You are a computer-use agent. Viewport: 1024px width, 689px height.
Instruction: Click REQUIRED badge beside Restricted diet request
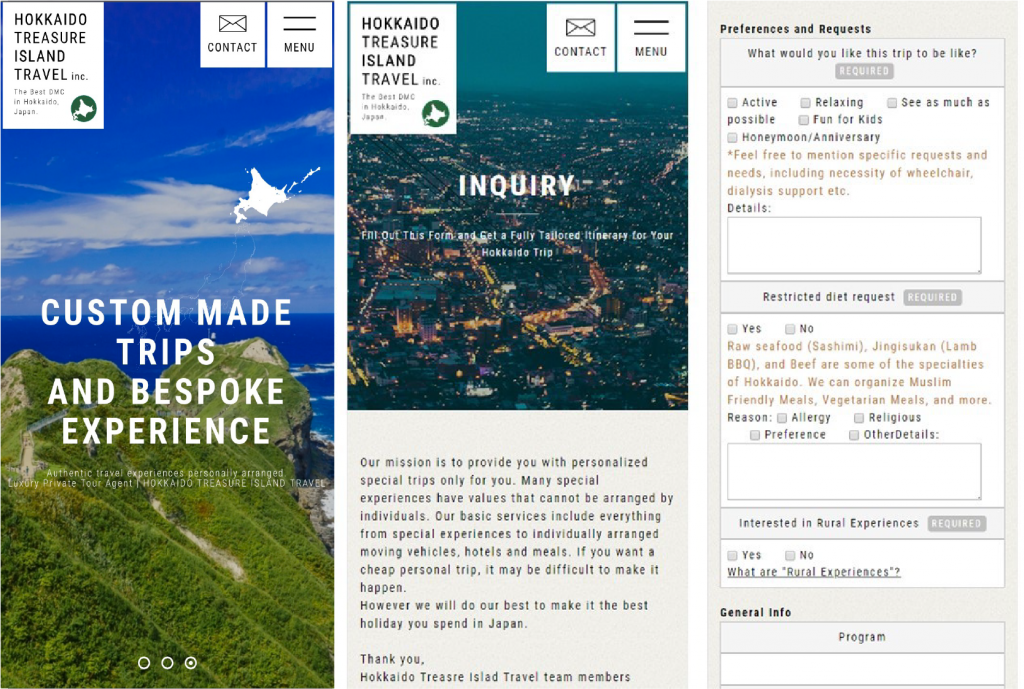click(x=933, y=297)
